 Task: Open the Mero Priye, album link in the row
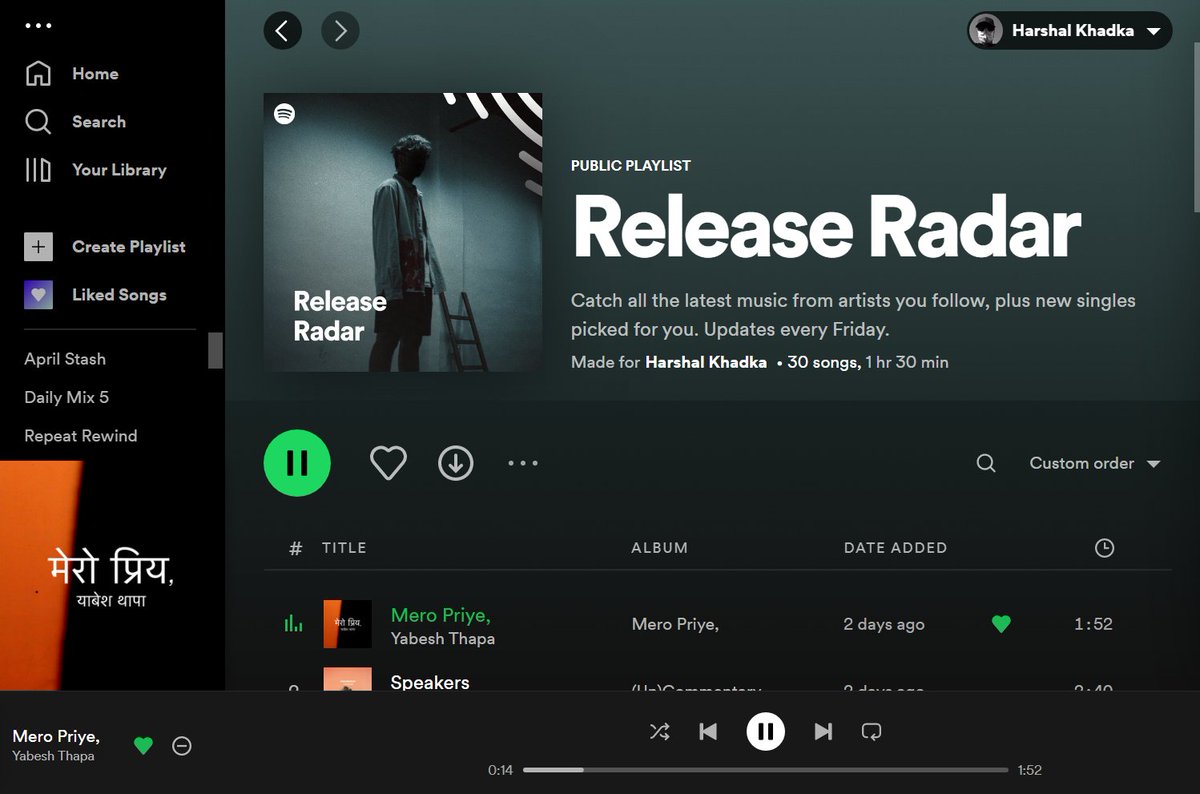tap(675, 624)
